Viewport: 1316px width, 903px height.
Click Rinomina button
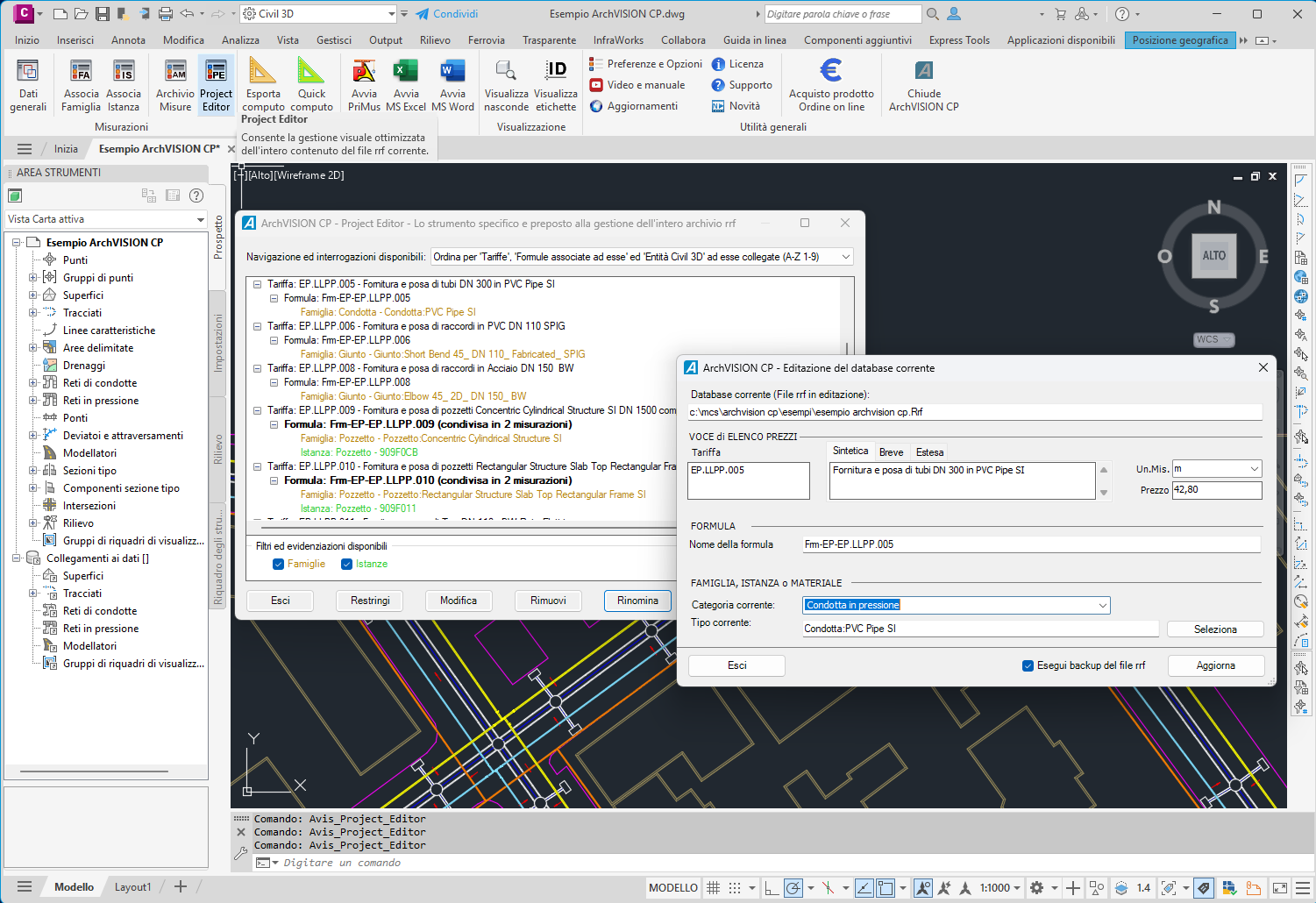[637, 601]
